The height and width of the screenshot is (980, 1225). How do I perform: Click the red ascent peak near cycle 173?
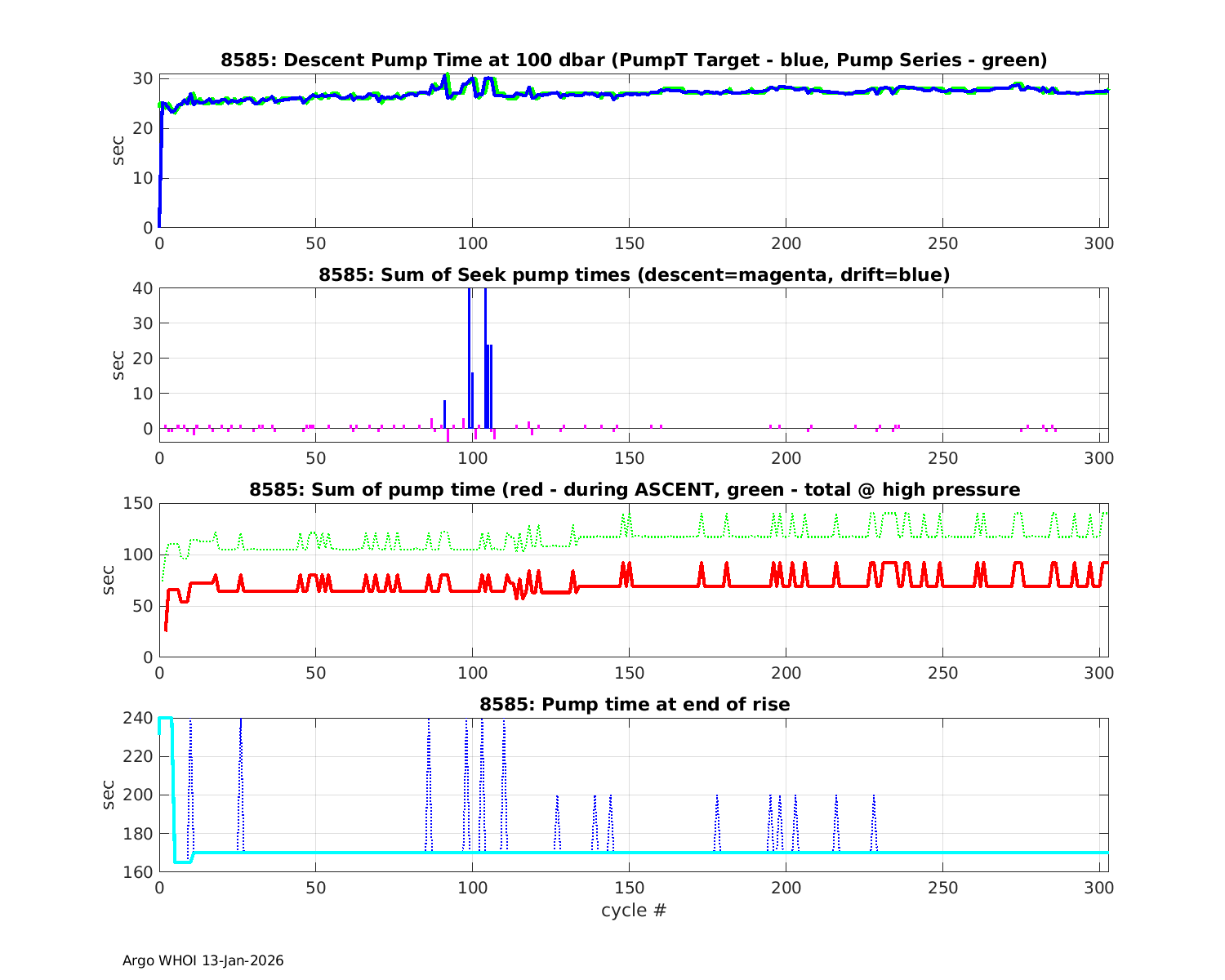point(702,570)
